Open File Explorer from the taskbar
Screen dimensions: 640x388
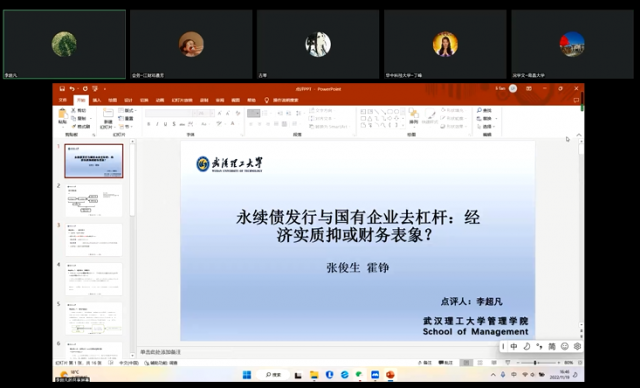coord(314,375)
